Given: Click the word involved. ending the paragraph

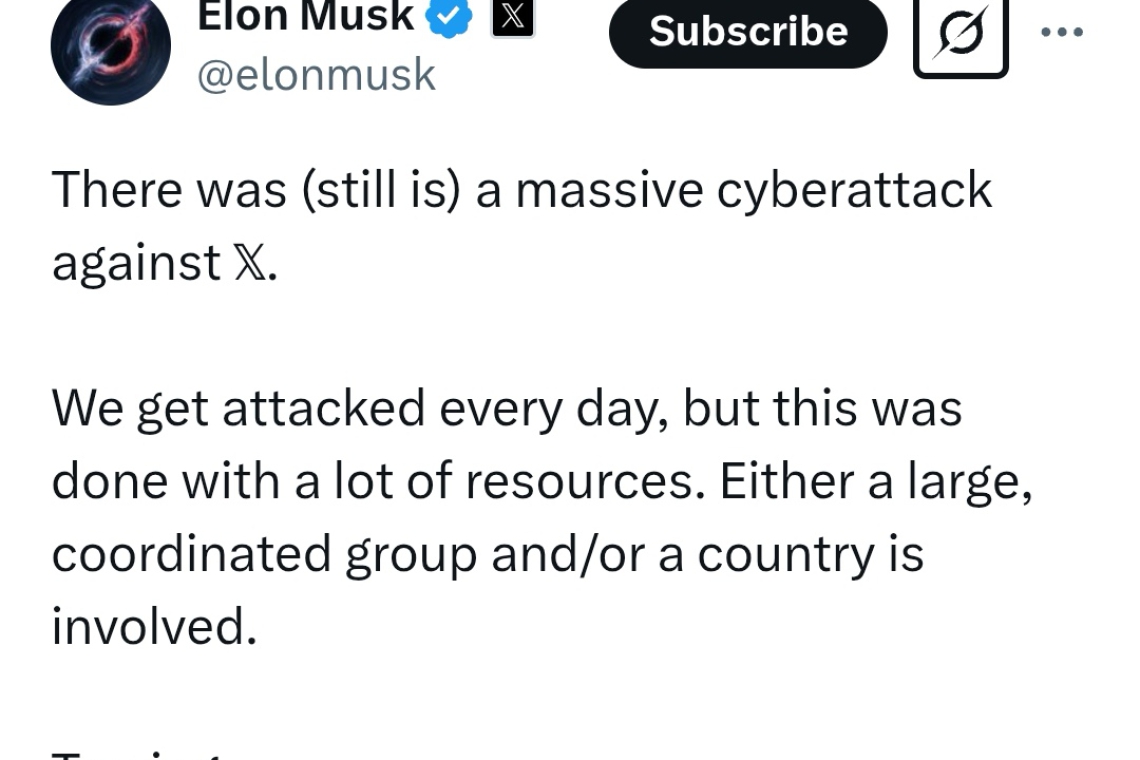Looking at the screenshot, I should pos(155,627).
